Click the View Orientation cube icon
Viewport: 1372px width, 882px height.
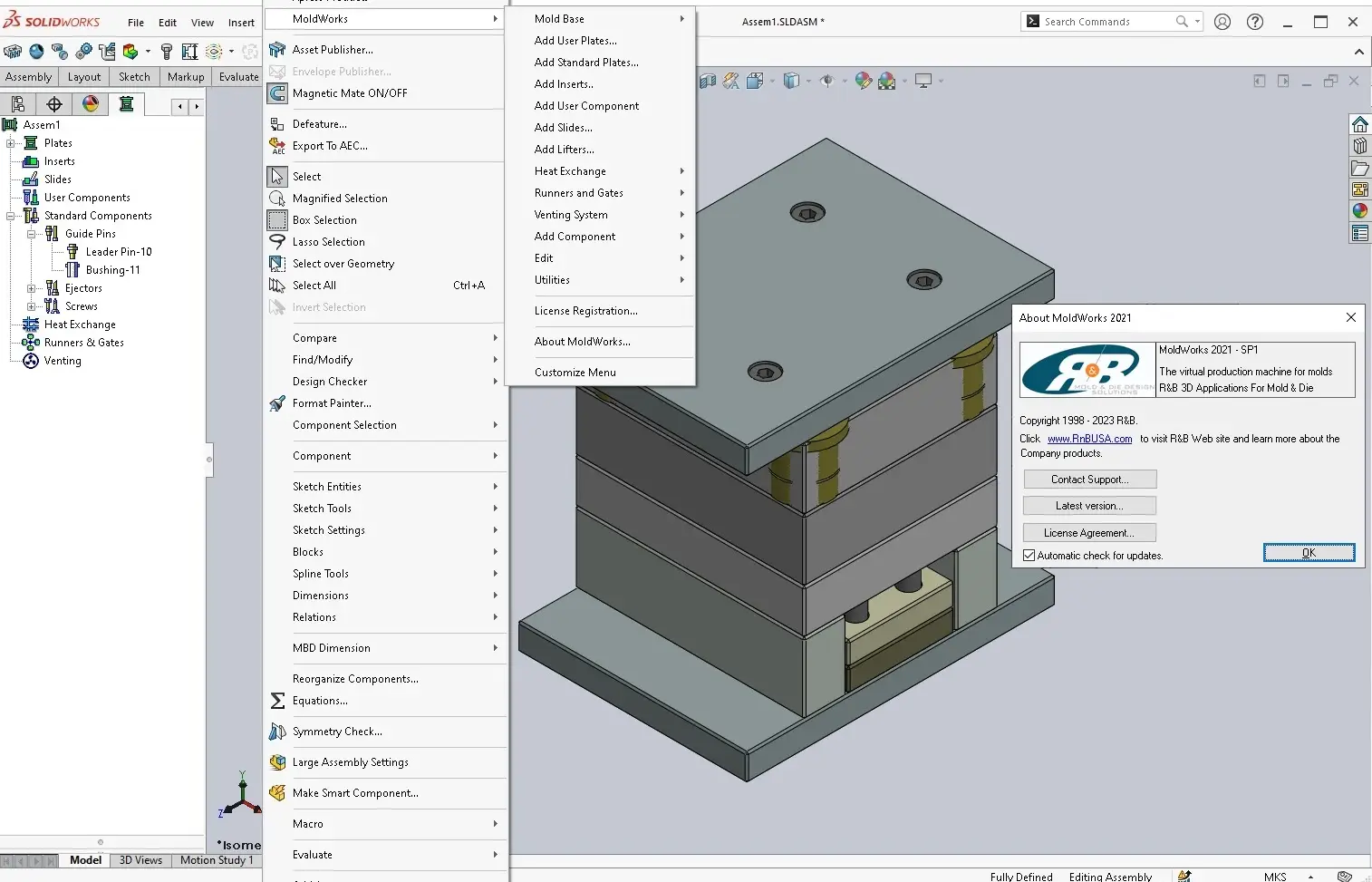pos(755,82)
